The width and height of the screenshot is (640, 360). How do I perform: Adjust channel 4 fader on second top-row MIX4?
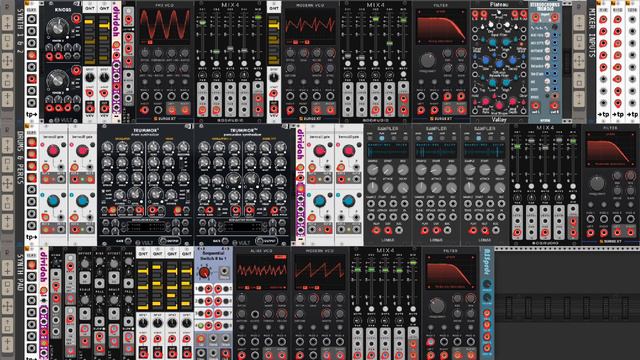(x=389, y=43)
